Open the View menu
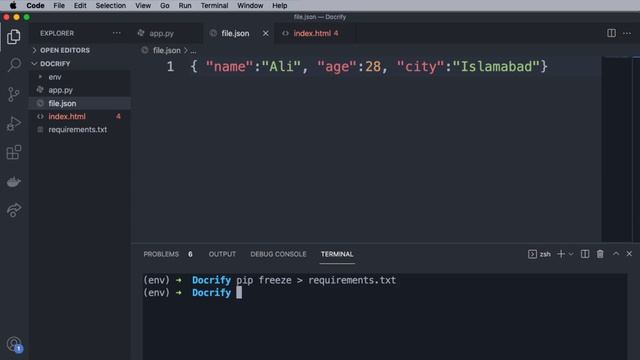Image resolution: width=640 pixels, height=360 pixels. click(x=143, y=6)
